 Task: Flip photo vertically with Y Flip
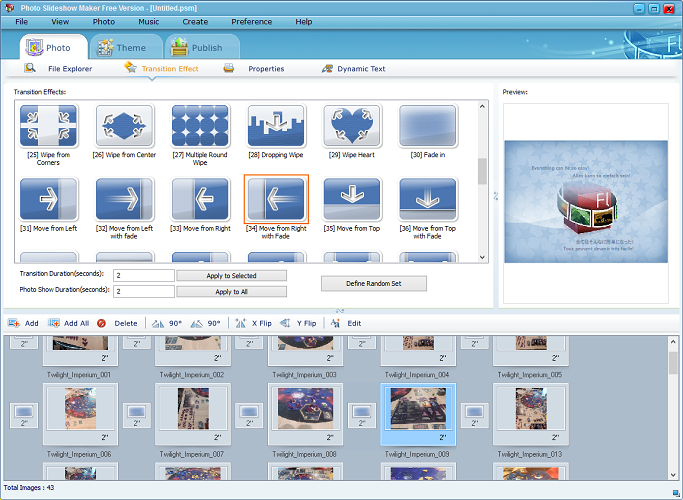(x=299, y=324)
